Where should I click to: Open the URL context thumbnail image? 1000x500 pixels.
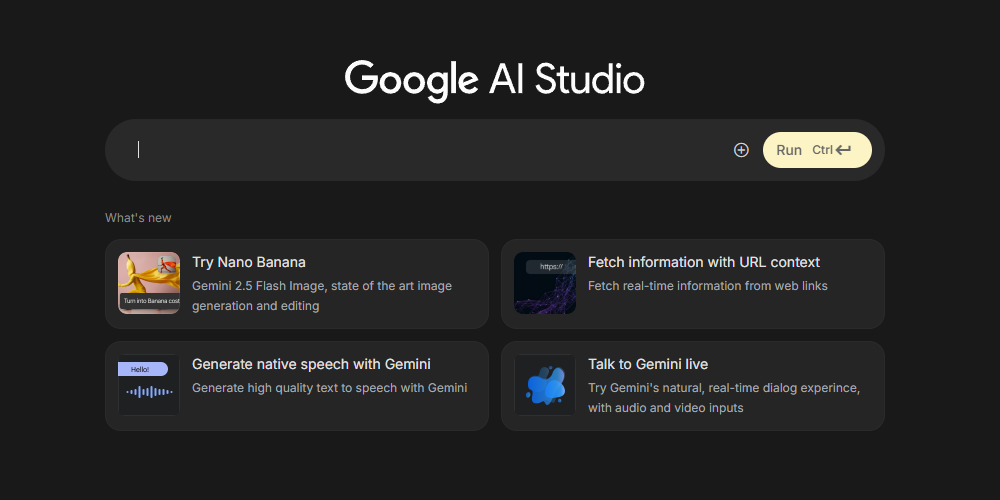pos(545,283)
